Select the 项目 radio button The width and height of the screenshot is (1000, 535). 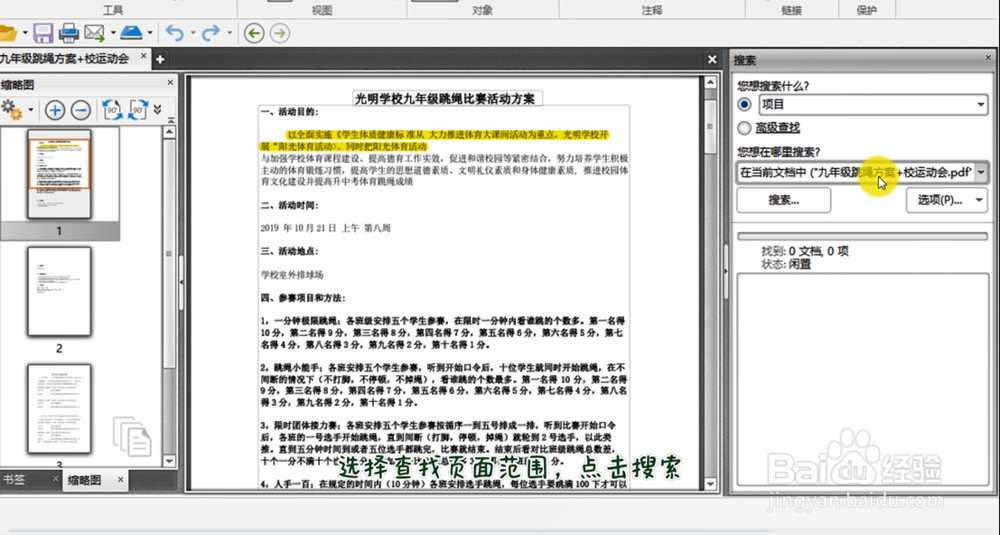[x=744, y=104]
